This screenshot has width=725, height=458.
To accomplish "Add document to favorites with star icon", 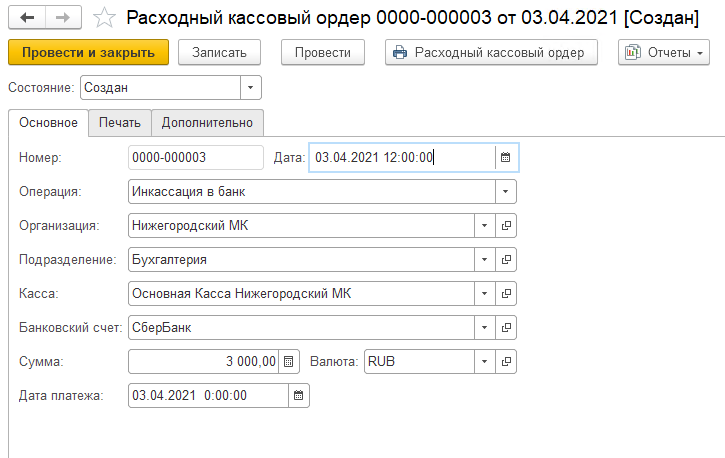I will [x=104, y=17].
